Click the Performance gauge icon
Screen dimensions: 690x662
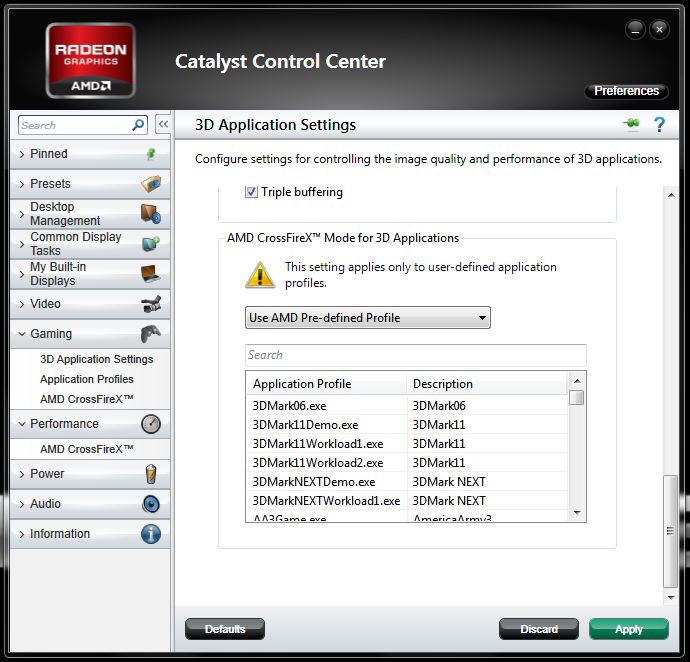[151, 424]
